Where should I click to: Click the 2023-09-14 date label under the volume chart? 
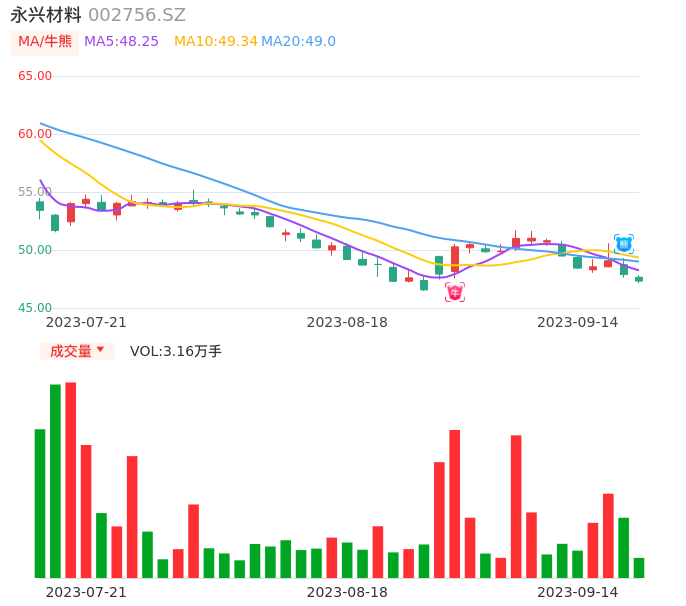[578, 592]
